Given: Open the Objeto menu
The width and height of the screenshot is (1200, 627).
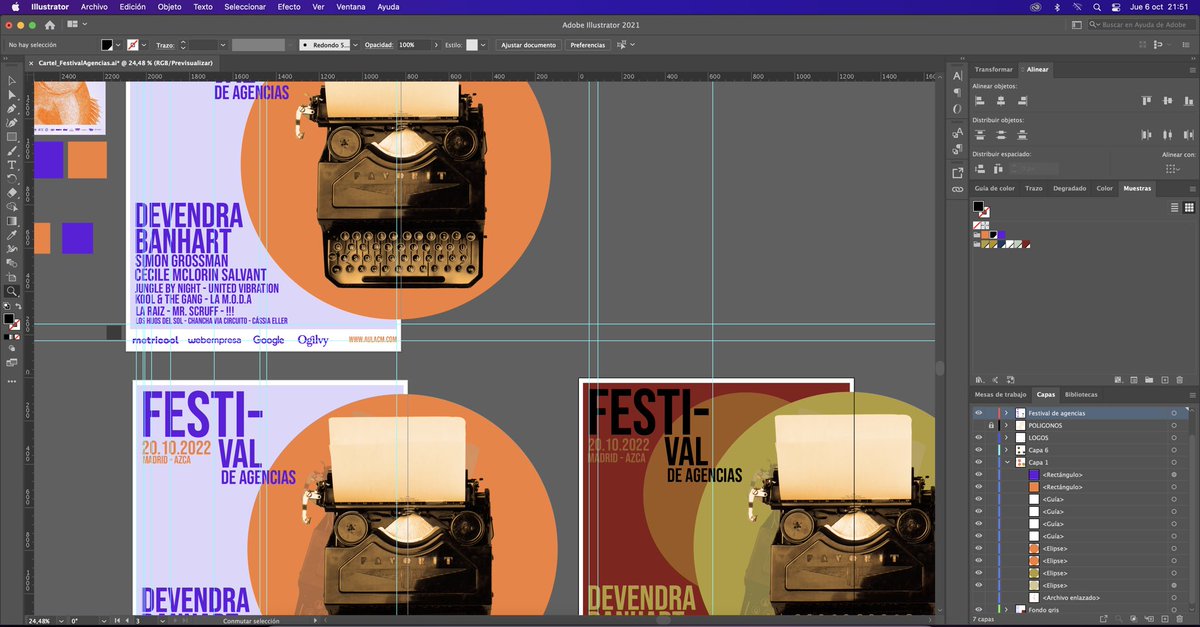Looking at the screenshot, I should tap(170, 6).
